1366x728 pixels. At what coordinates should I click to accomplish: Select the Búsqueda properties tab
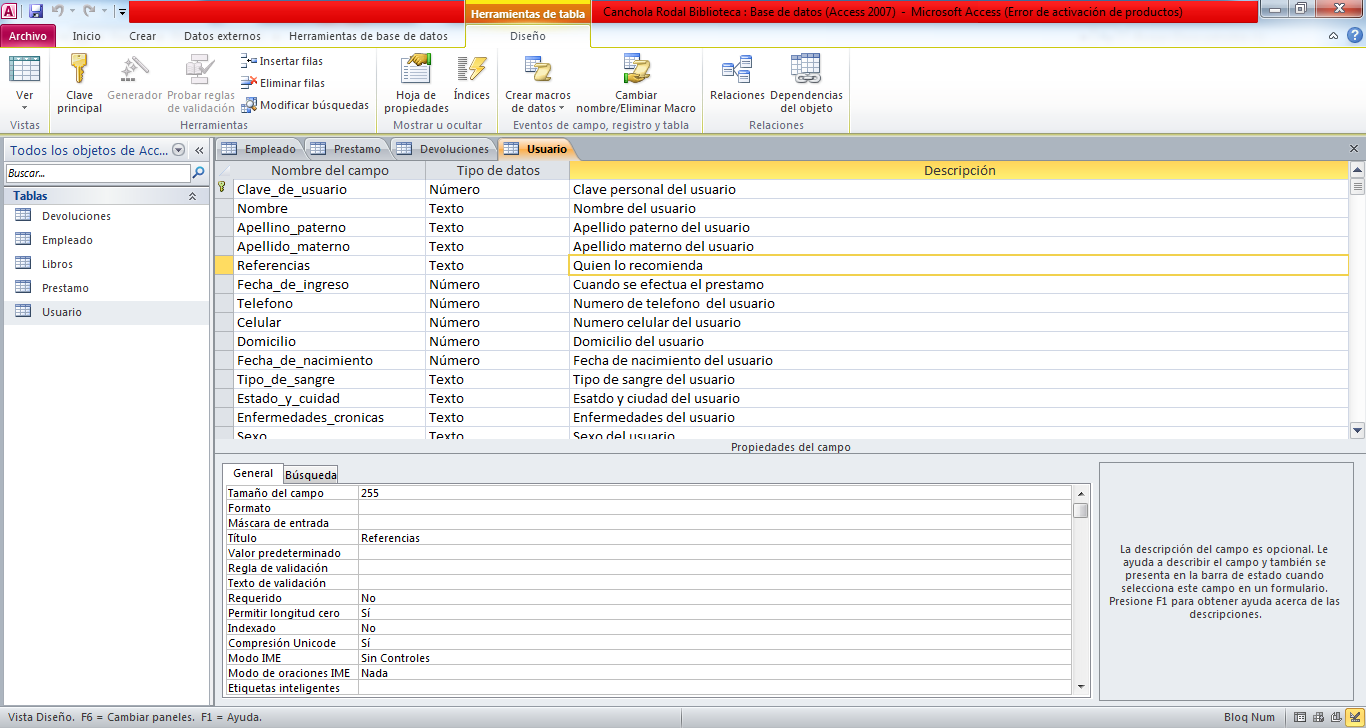pyautogui.click(x=311, y=475)
